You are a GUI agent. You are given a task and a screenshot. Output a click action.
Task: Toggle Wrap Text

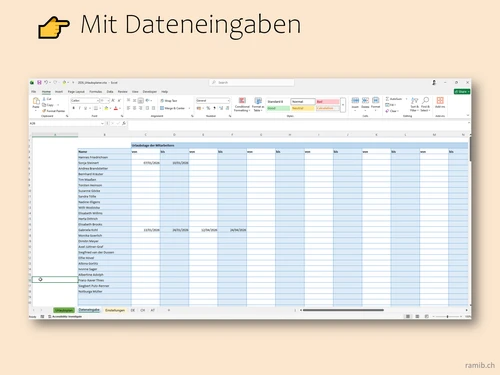(x=169, y=100)
